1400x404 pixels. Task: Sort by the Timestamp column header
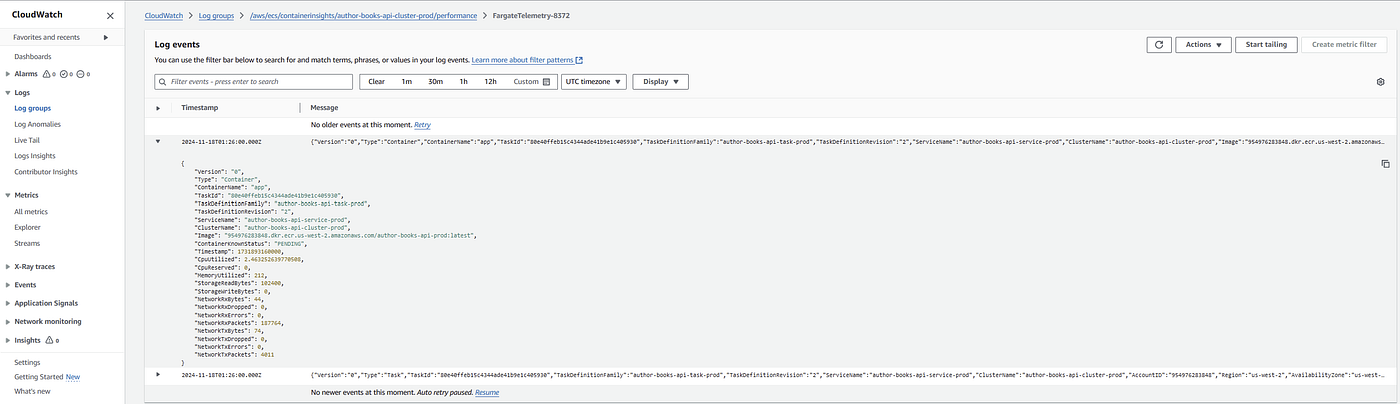(x=199, y=107)
